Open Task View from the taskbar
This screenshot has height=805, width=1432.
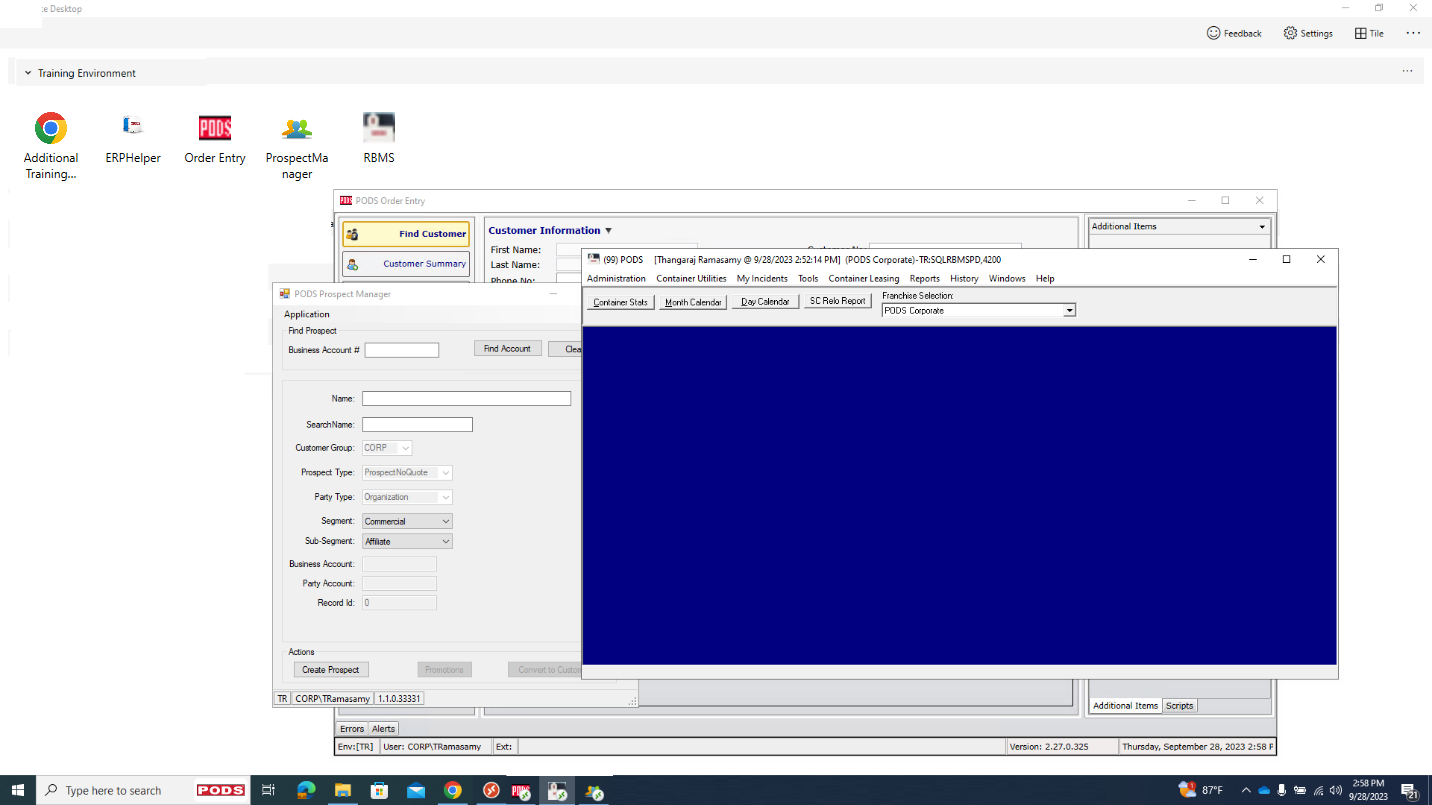tap(268, 790)
